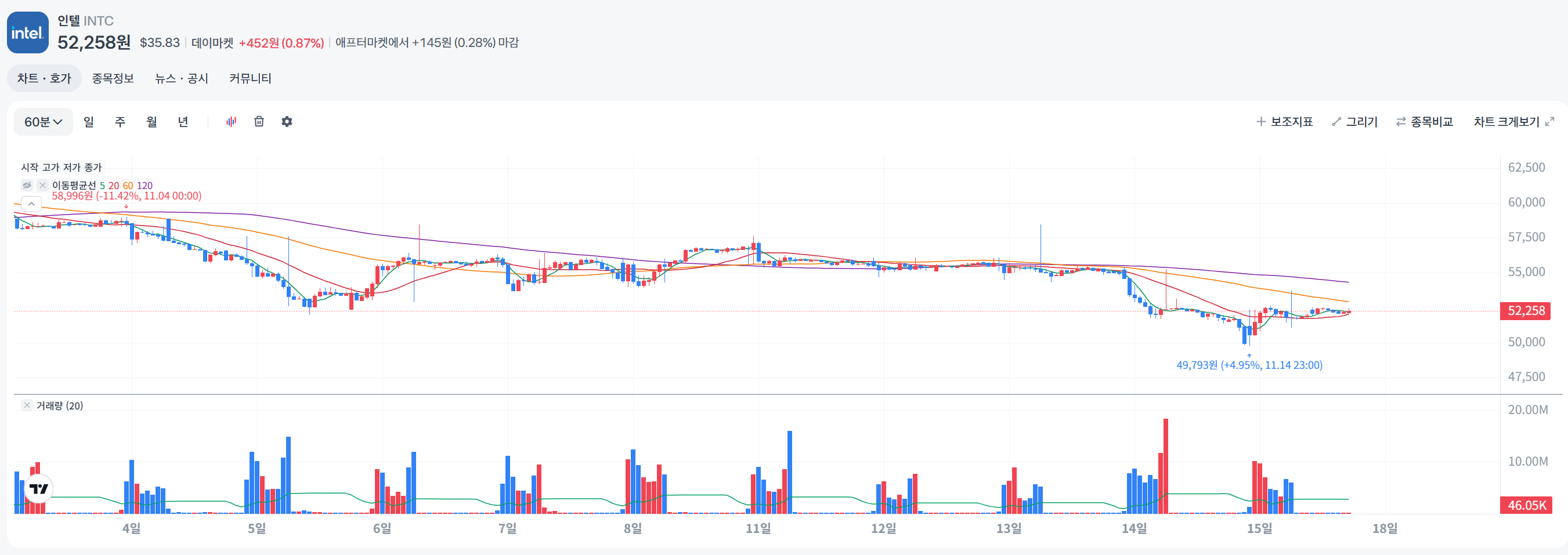Open the 뉴스 · 공시 tab

(182, 78)
